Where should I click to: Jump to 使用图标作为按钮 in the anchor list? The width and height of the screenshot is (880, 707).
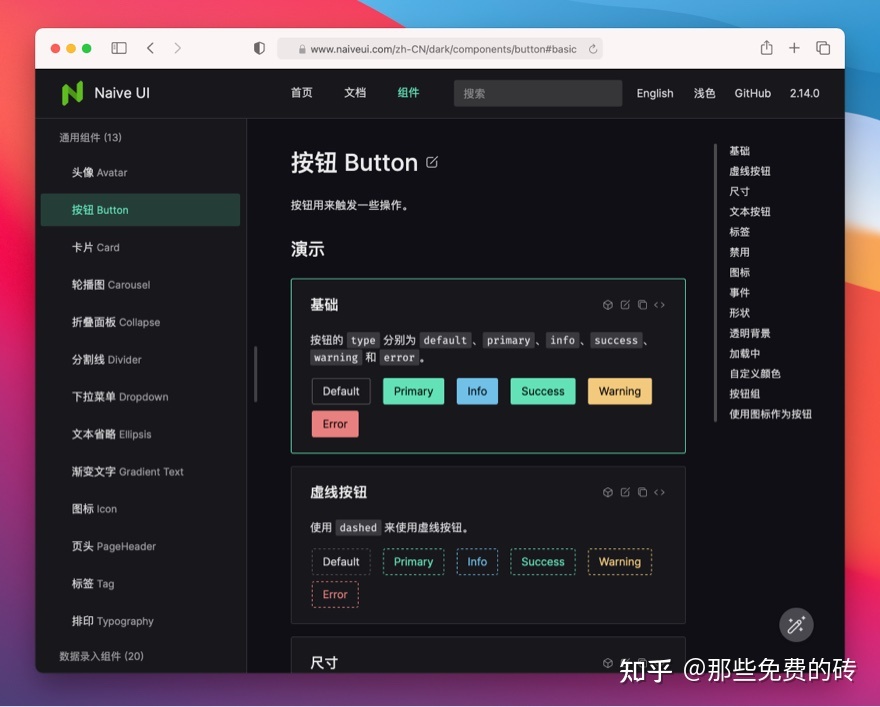(771, 414)
